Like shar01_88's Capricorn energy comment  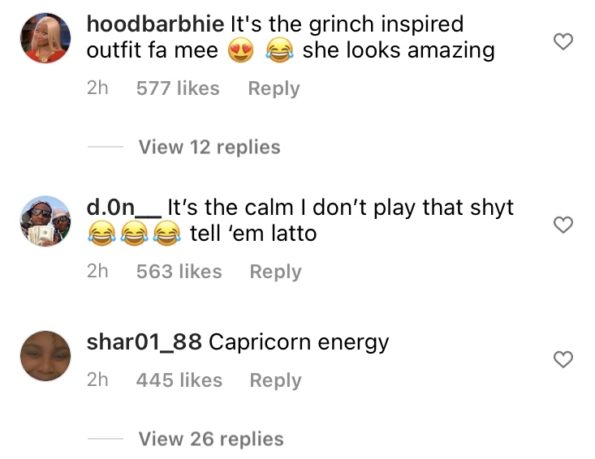(x=563, y=359)
